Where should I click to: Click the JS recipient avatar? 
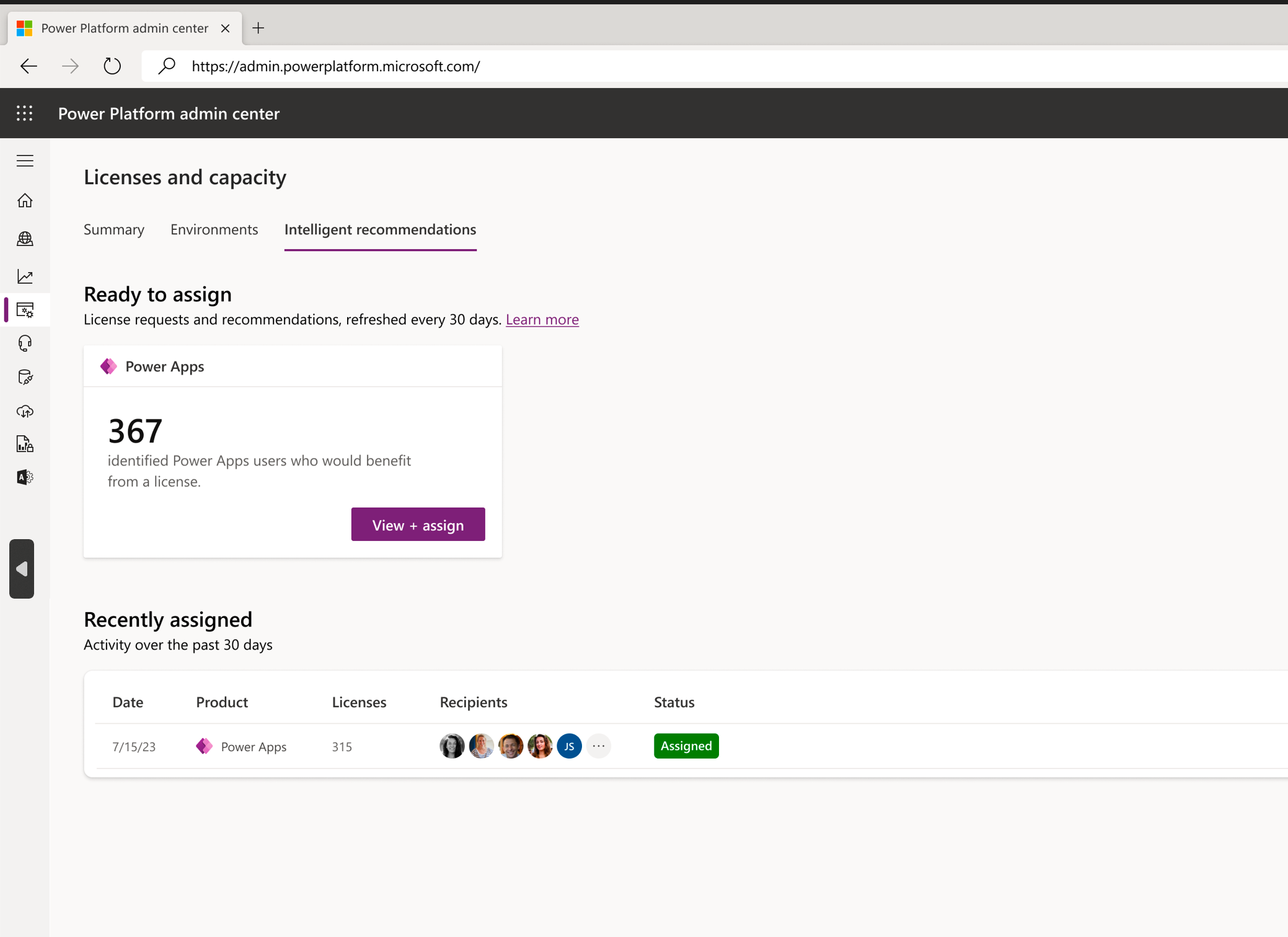coord(569,746)
